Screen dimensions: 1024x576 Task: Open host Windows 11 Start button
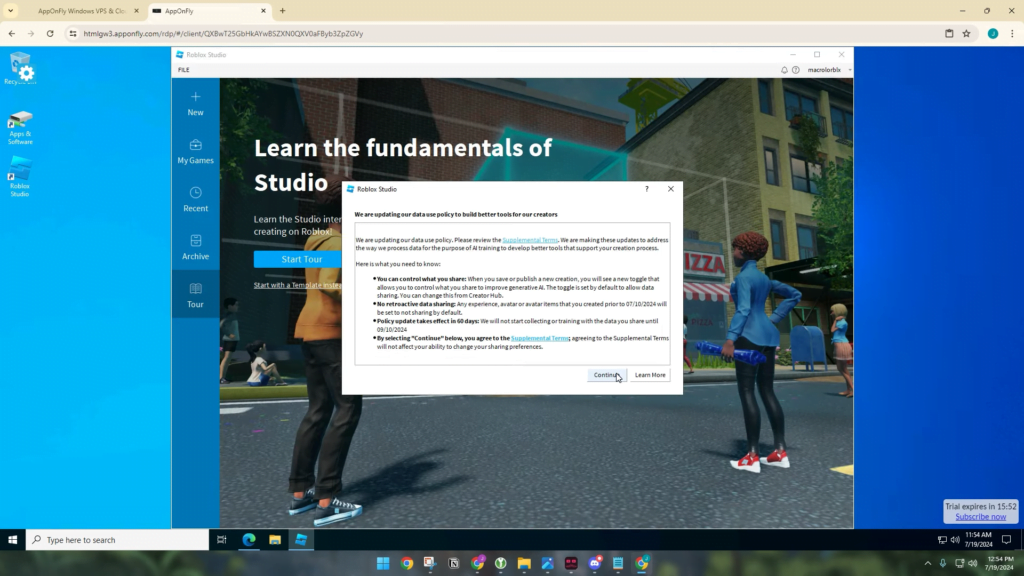click(x=383, y=563)
